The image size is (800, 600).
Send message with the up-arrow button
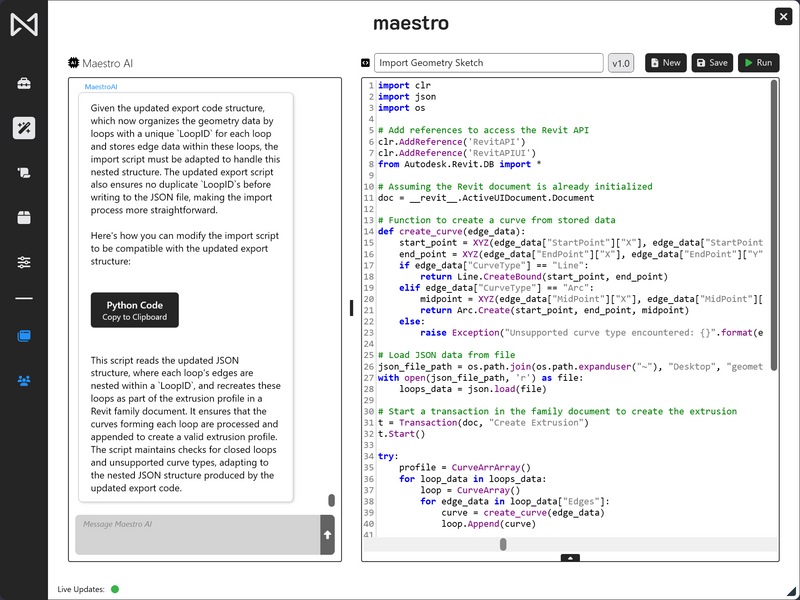pos(327,535)
